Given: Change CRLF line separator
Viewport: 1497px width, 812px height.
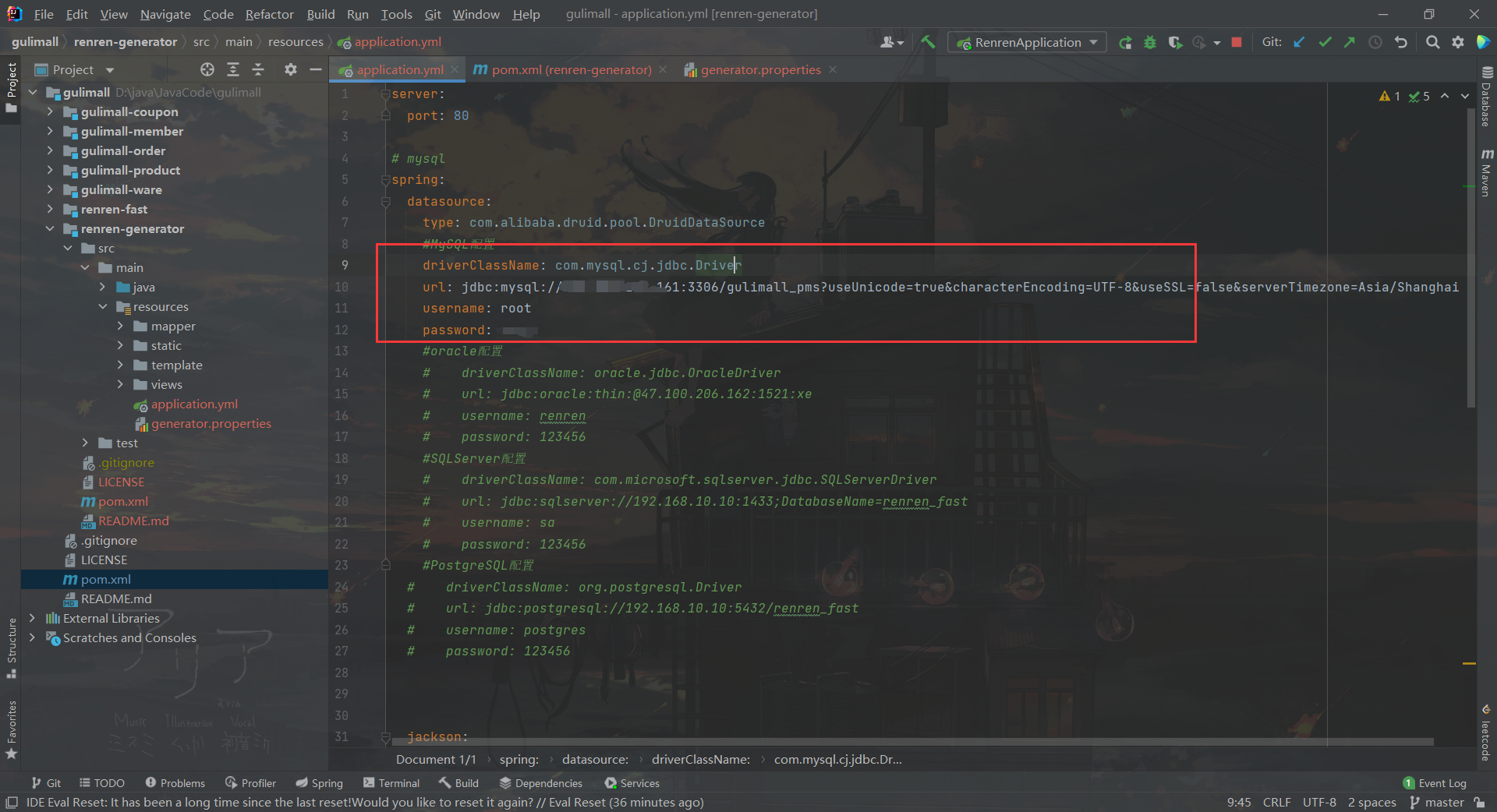Looking at the screenshot, I should (x=1276, y=803).
